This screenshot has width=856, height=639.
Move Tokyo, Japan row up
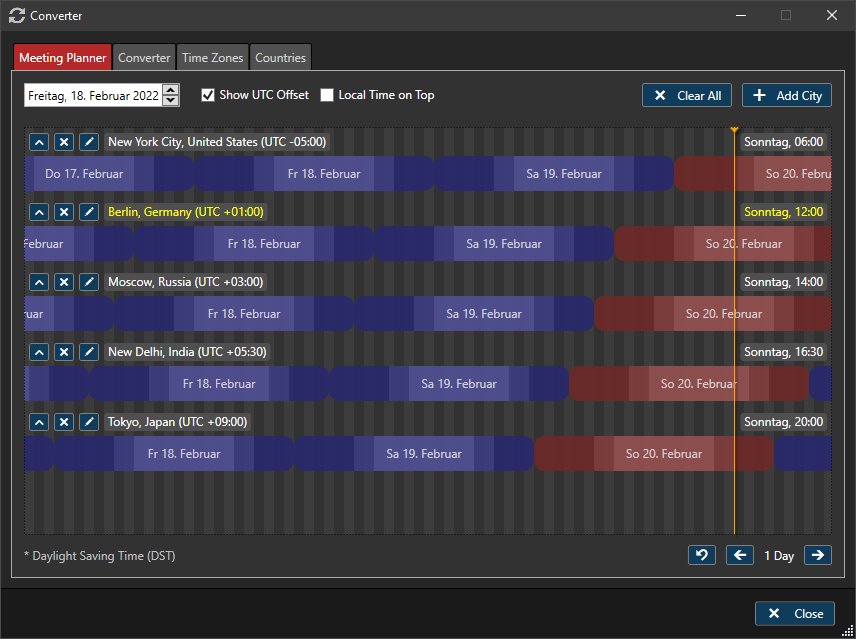(38, 422)
